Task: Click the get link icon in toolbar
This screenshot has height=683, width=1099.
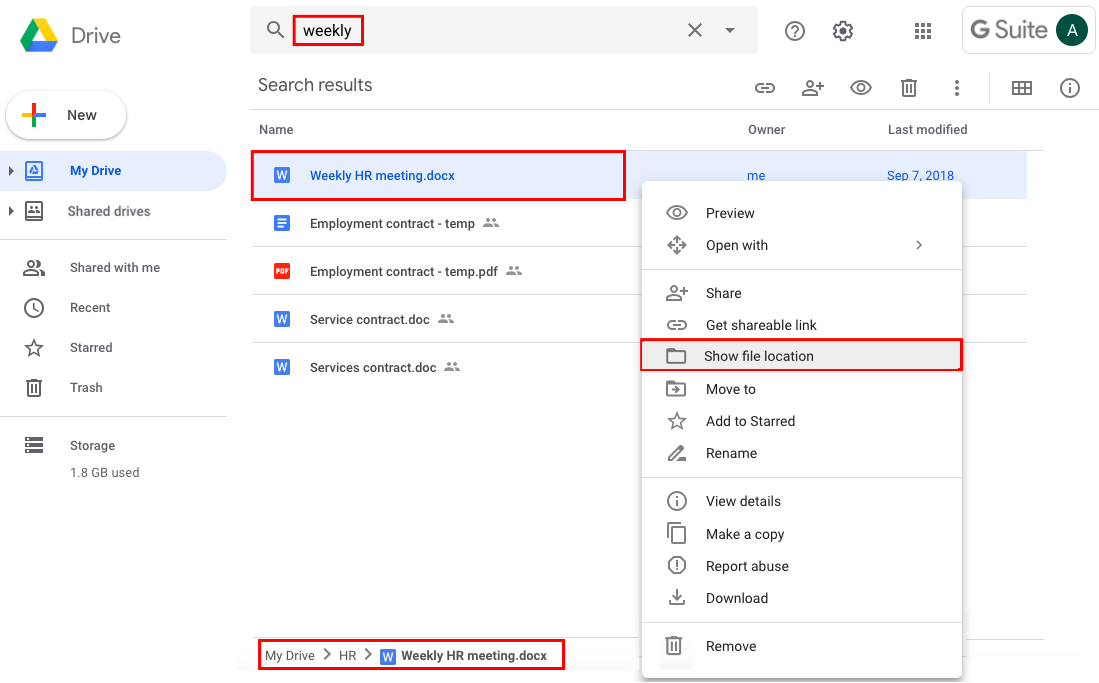Action: pos(765,88)
